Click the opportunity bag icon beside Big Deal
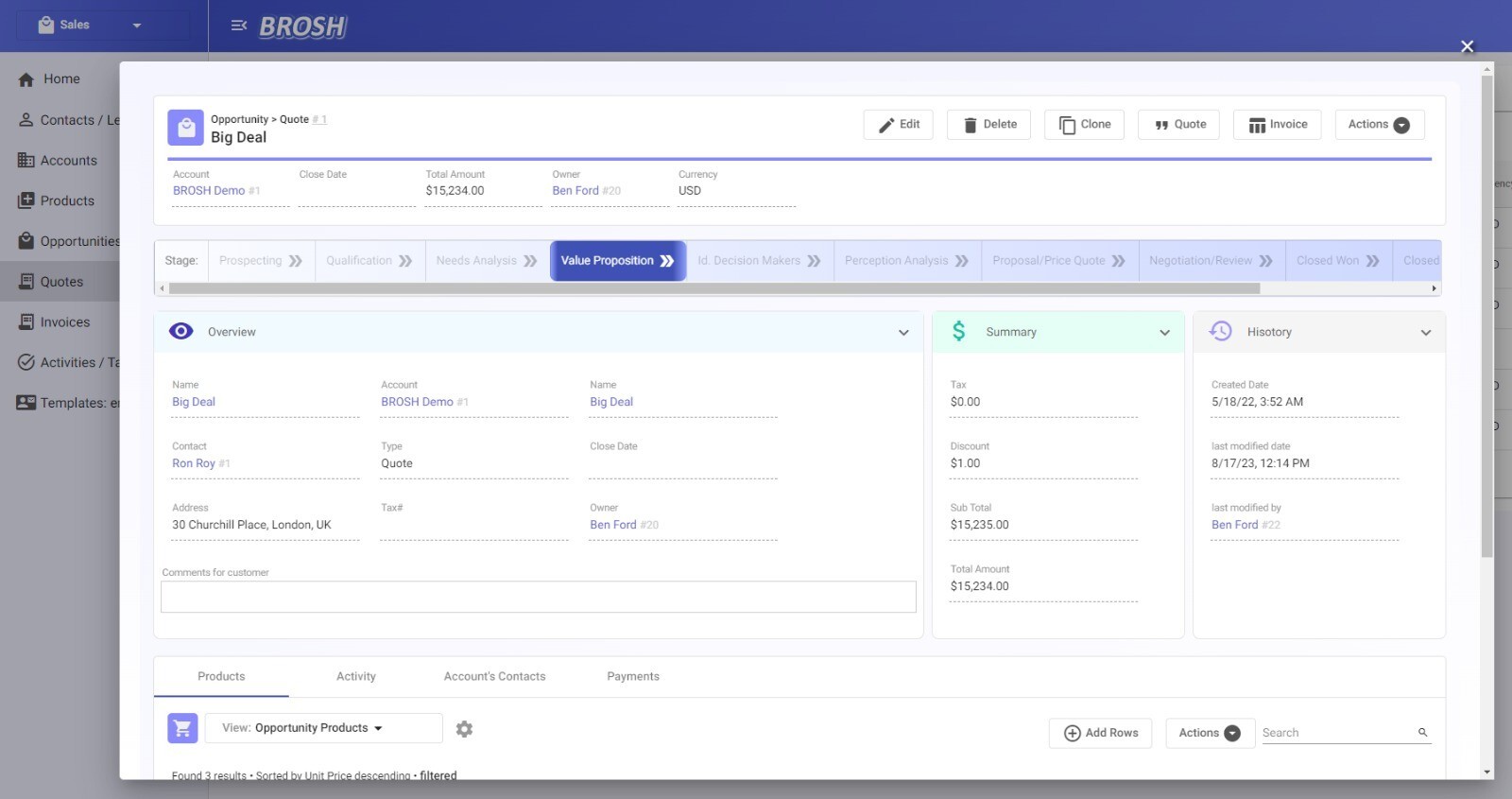The width and height of the screenshot is (1512, 799). [x=186, y=128]
